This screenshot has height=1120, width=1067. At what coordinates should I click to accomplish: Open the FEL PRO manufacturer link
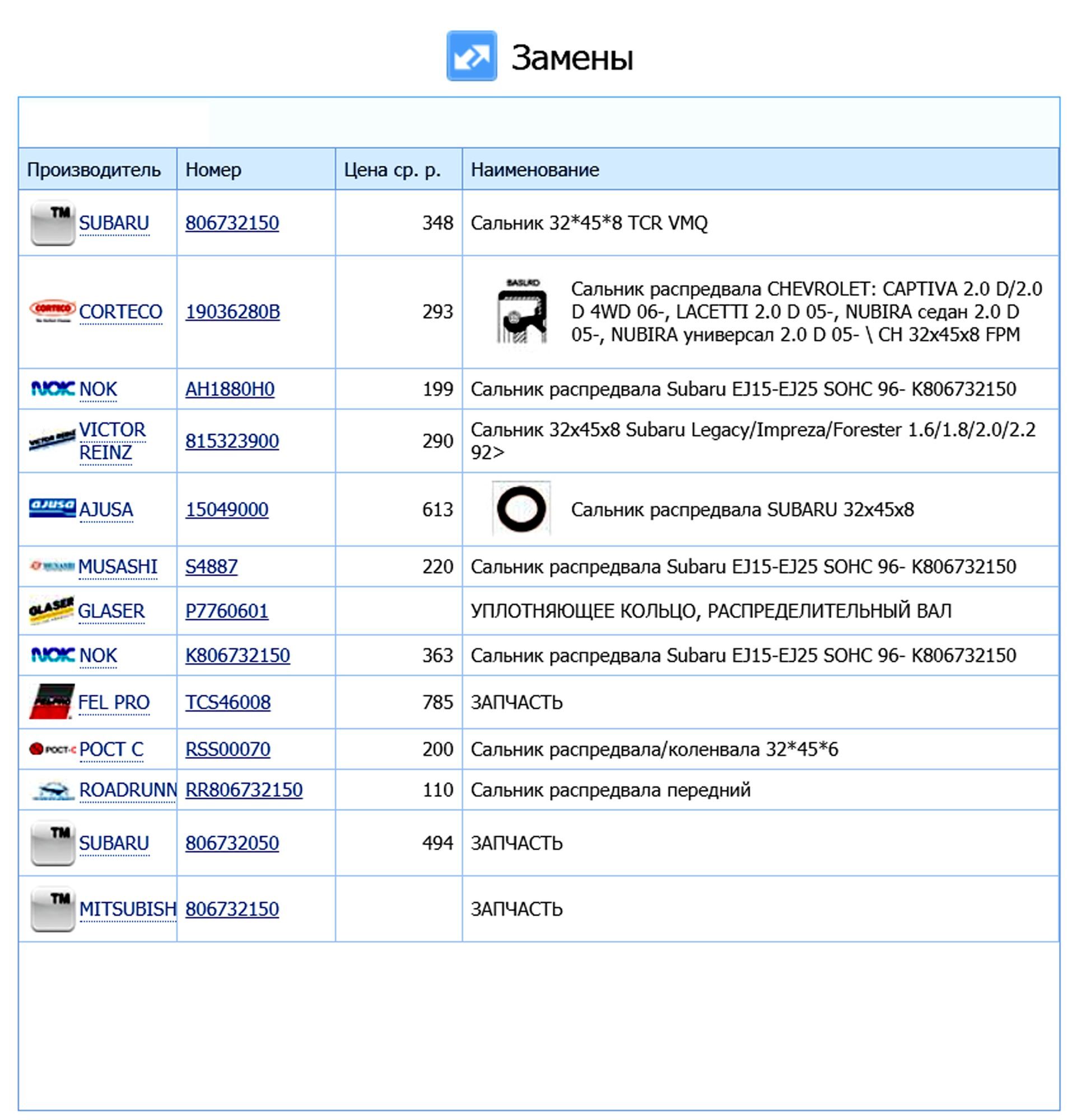tap(114, 702)
